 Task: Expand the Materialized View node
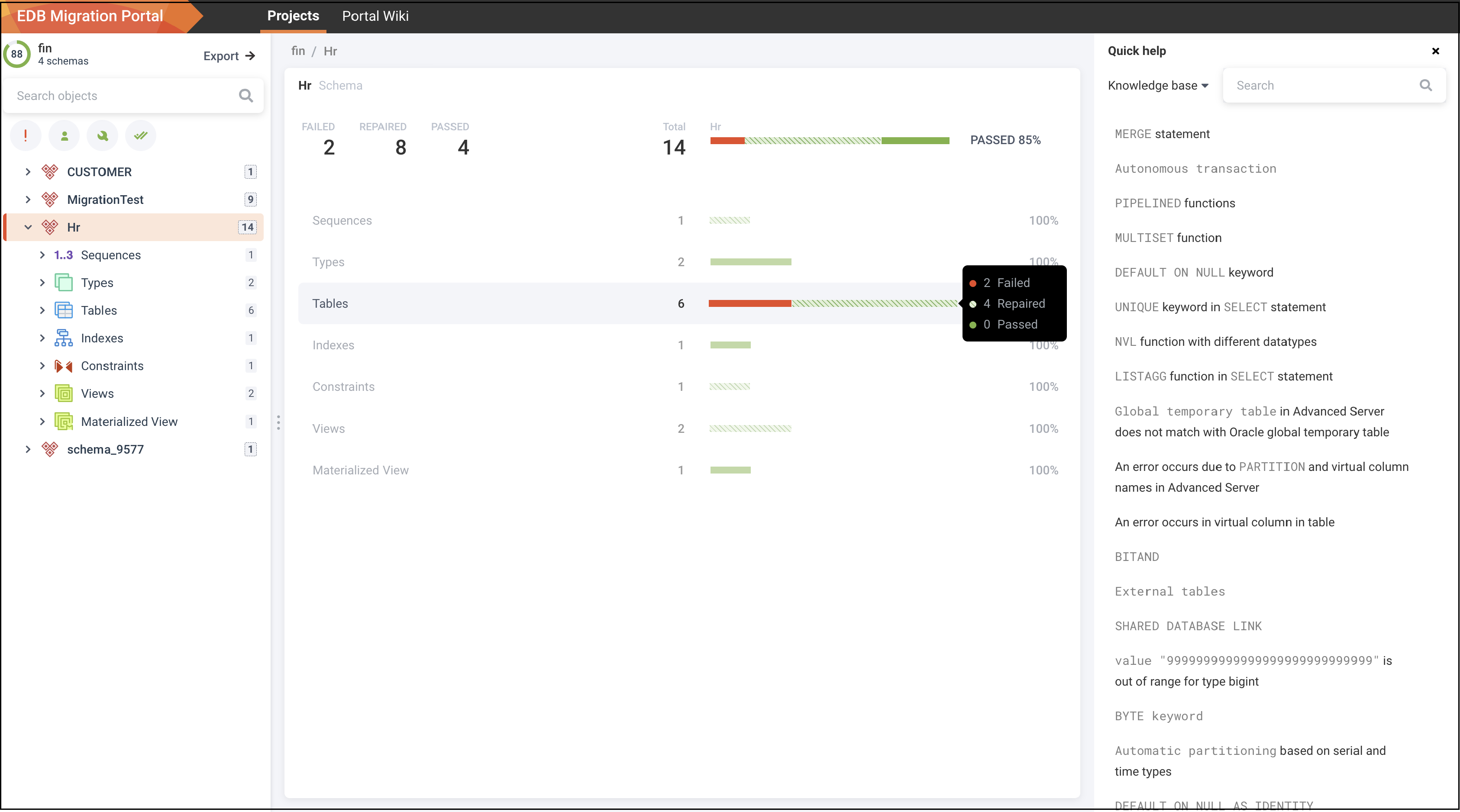pyautogui.click(x=42, y=421)
